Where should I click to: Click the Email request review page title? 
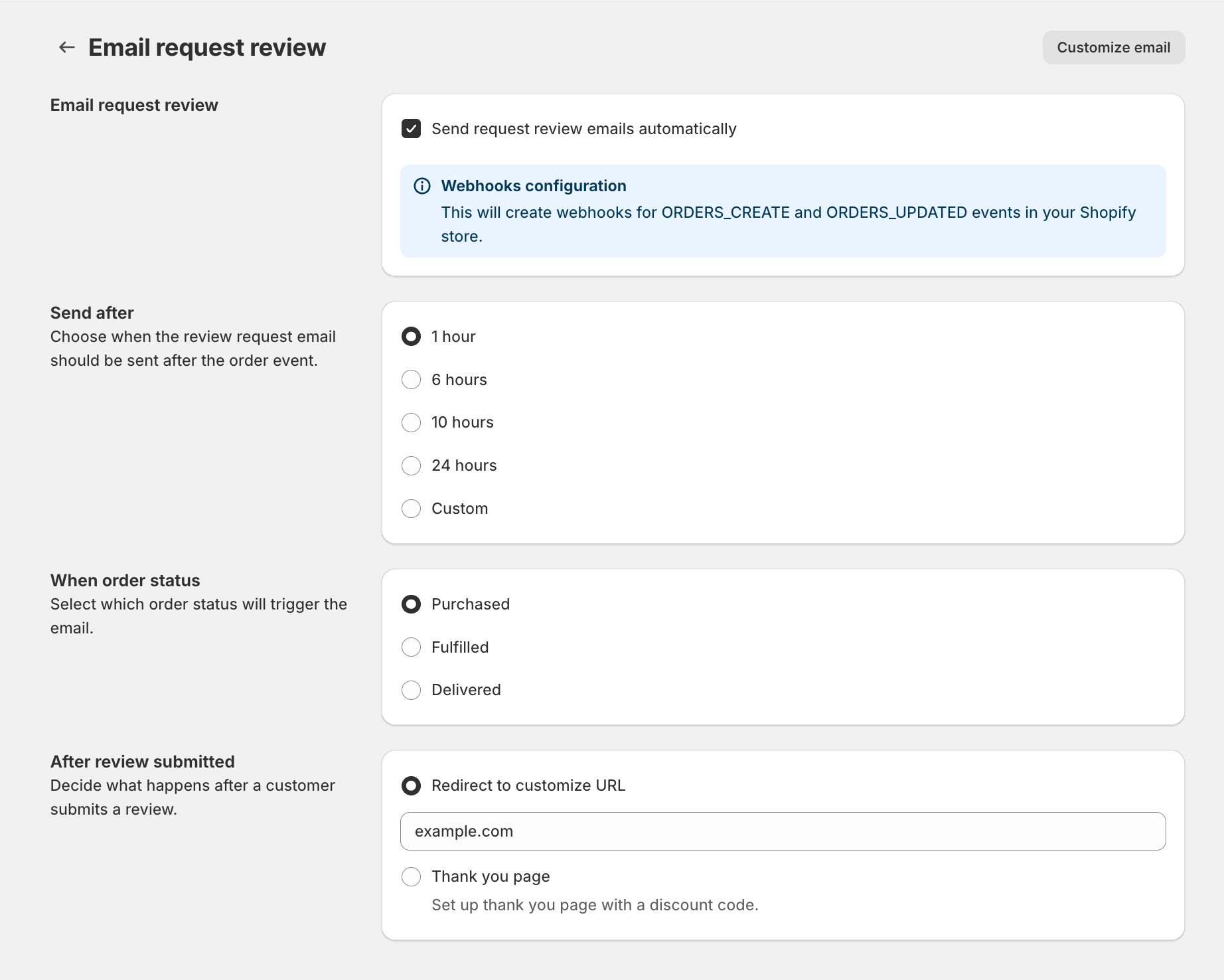(x=207, y=48)
